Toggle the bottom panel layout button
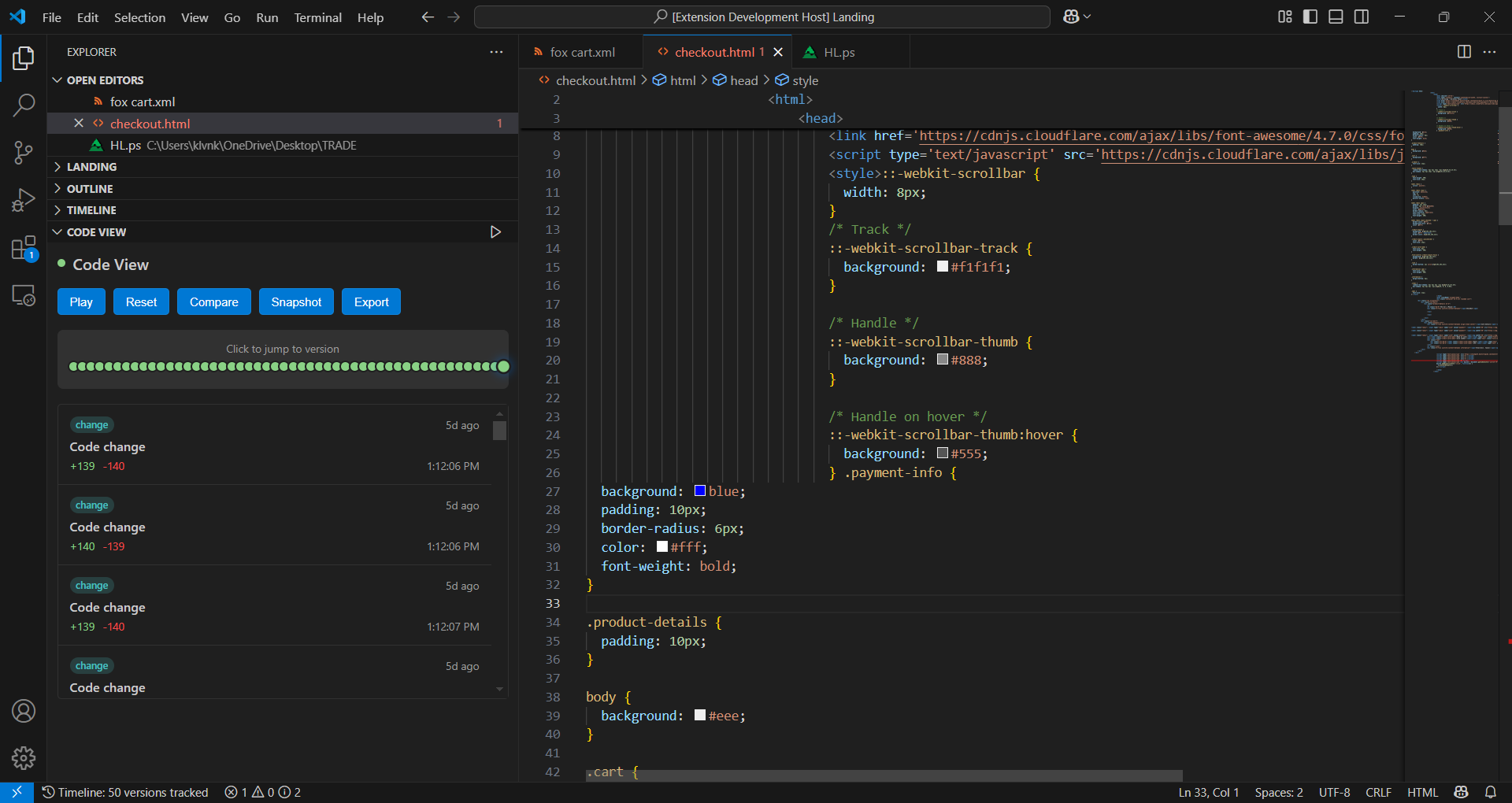Image resolution: width=1512 pixels, height=803 pixels. pyautogui.click(x=1336, y=17)
